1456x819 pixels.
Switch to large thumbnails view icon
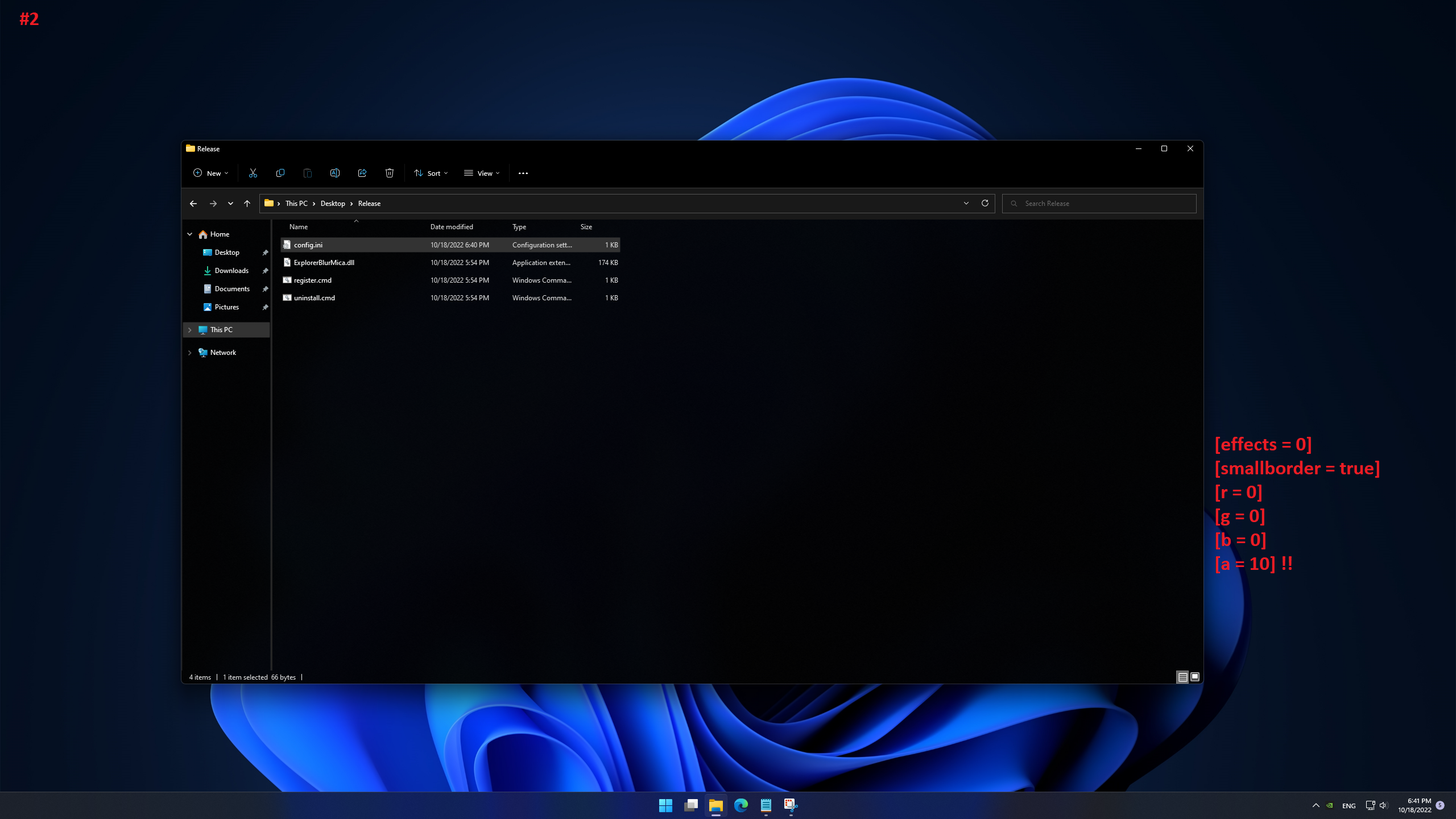(1195, 677)
